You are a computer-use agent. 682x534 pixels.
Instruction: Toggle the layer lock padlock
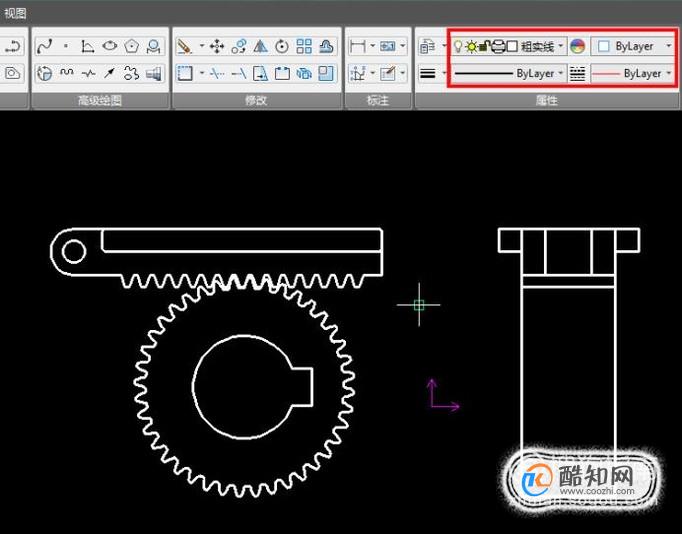pyautogui.click(x=485, y=45)
